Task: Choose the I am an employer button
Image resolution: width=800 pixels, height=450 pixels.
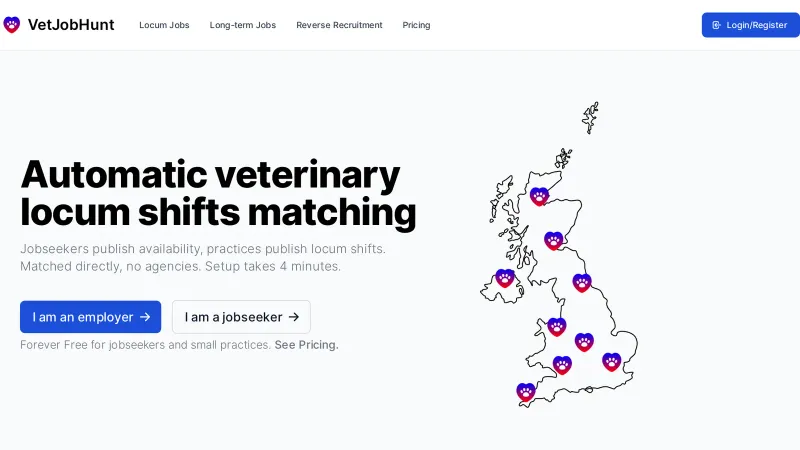Action: (91, 317)
